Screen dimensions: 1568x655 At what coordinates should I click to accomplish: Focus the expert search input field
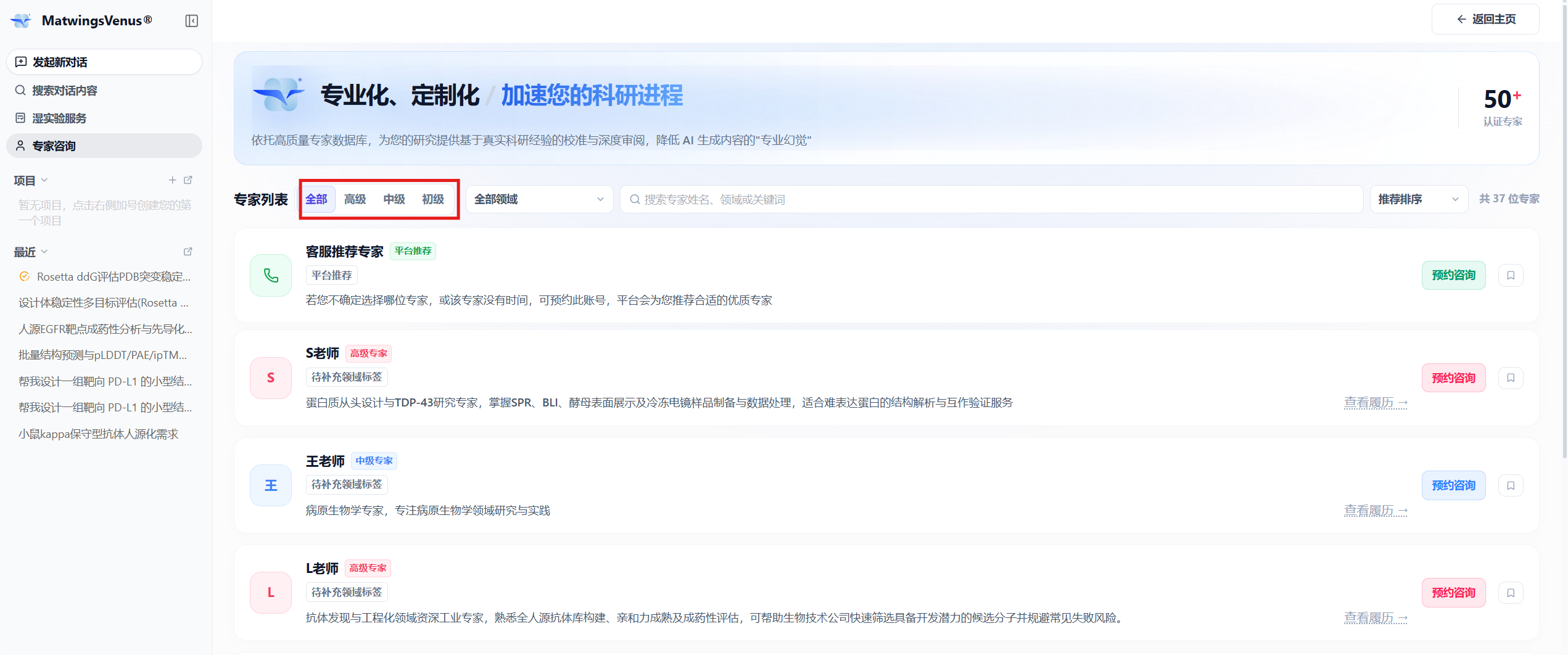click(991, 199)
